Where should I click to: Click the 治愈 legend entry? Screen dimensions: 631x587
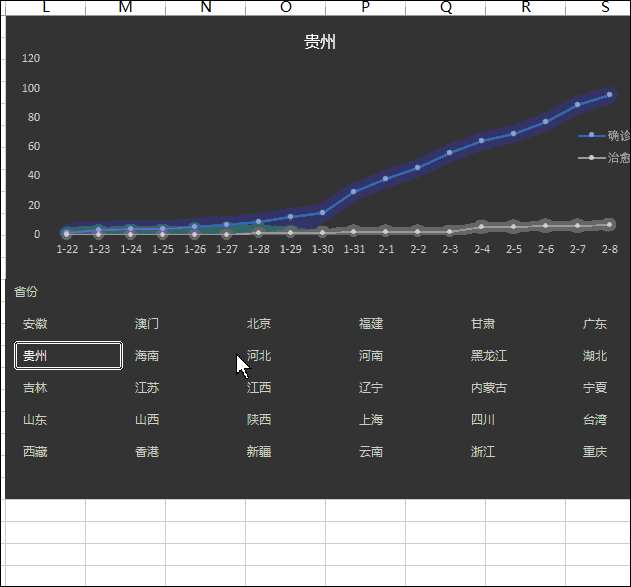click(604, 158)
